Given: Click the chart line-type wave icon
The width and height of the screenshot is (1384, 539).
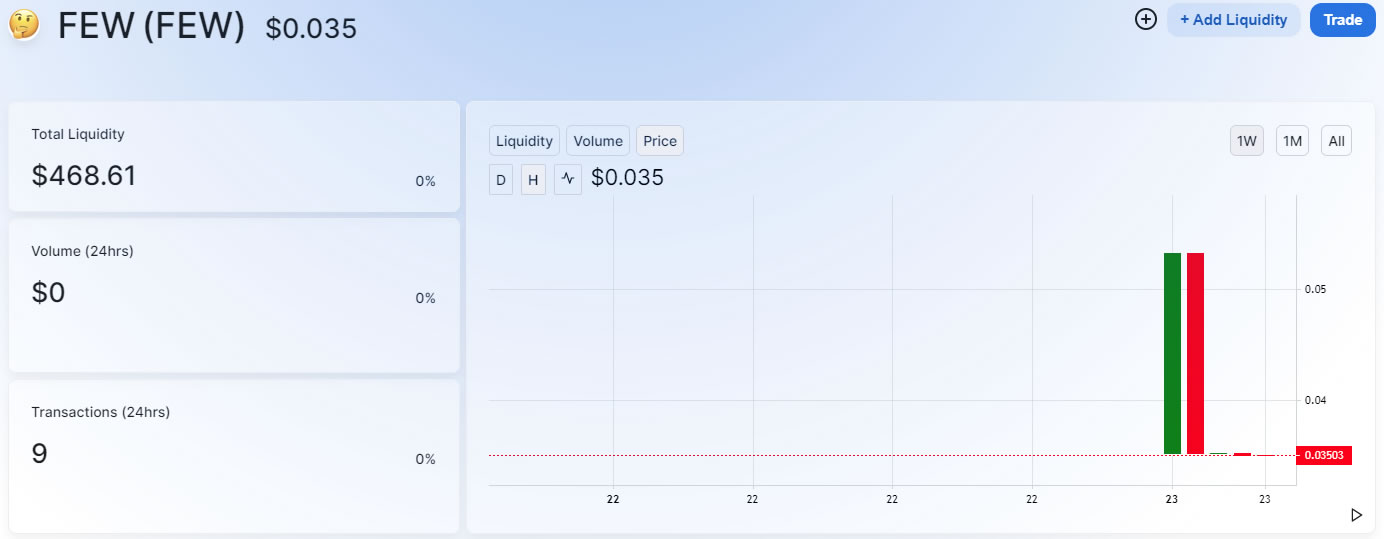Looking at the screenshot, I should [568, 180].
